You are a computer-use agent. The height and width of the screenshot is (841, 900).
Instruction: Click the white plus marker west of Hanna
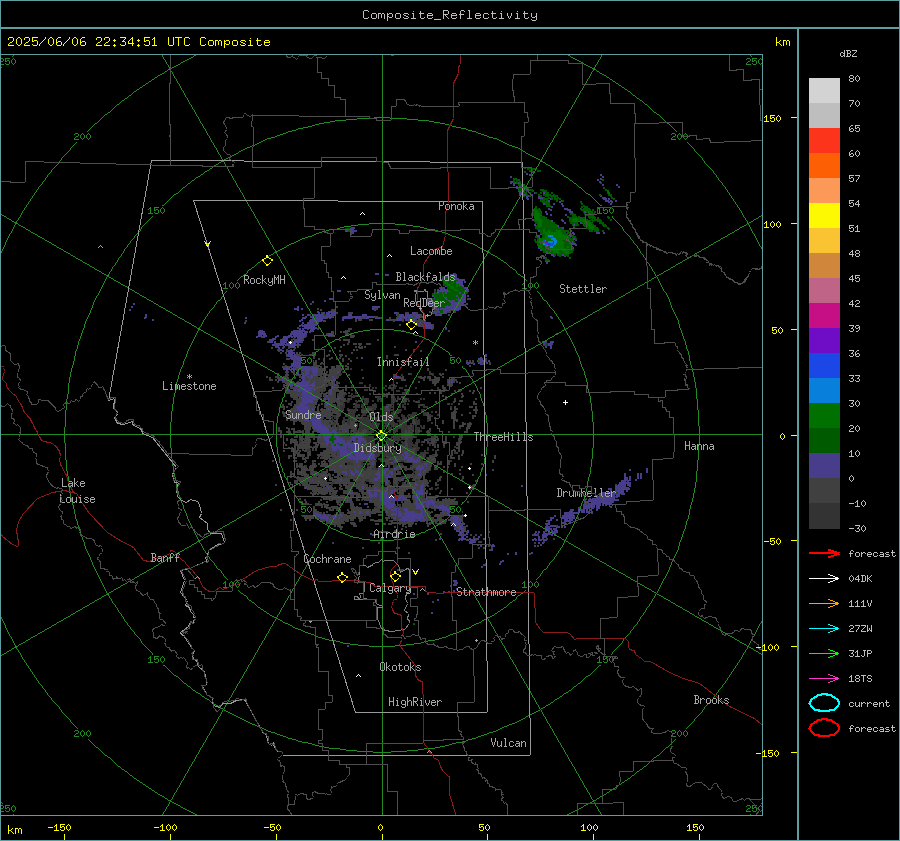(x=565, y=402)
